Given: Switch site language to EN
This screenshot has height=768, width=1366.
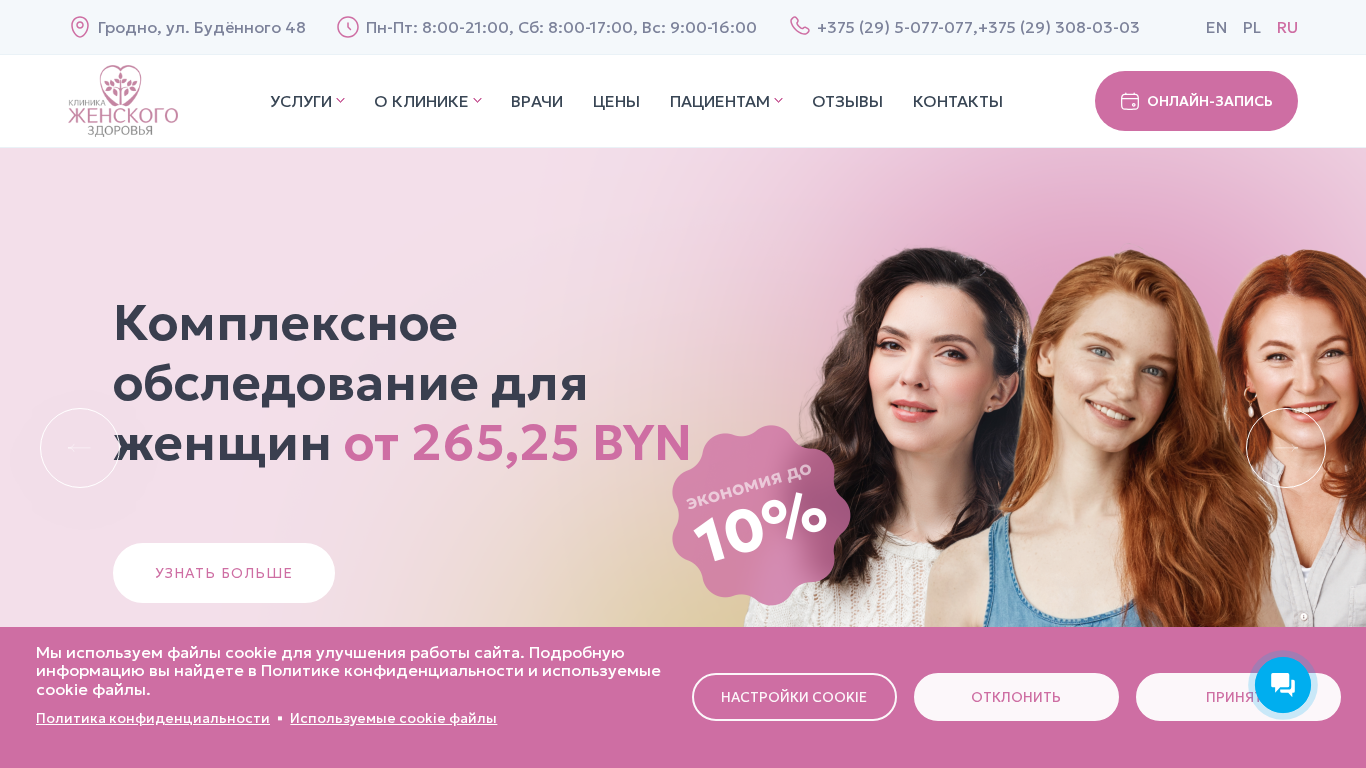Looking at the screenshot, I should 1216,27.
